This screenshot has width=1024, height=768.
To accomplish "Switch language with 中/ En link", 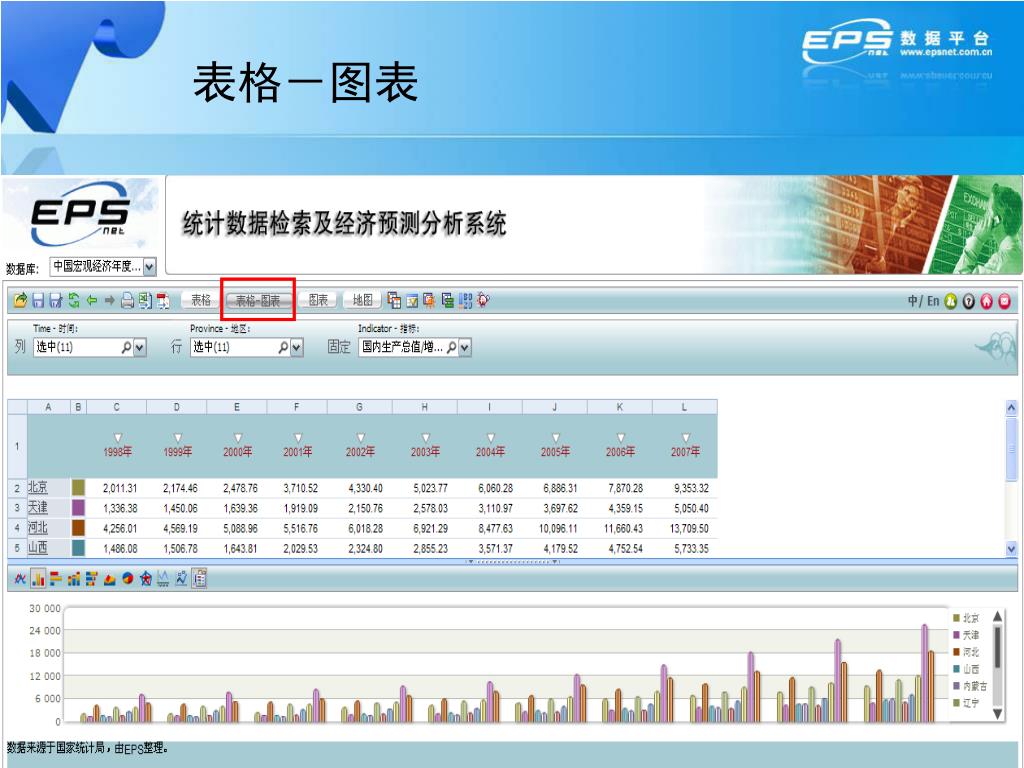I will pos(923,301).
